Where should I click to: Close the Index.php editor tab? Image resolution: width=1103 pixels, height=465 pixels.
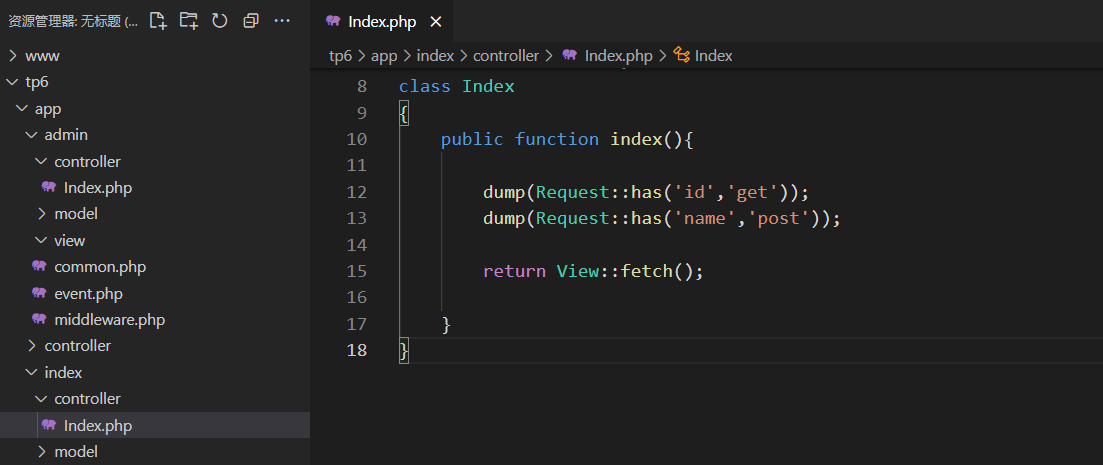435,22
